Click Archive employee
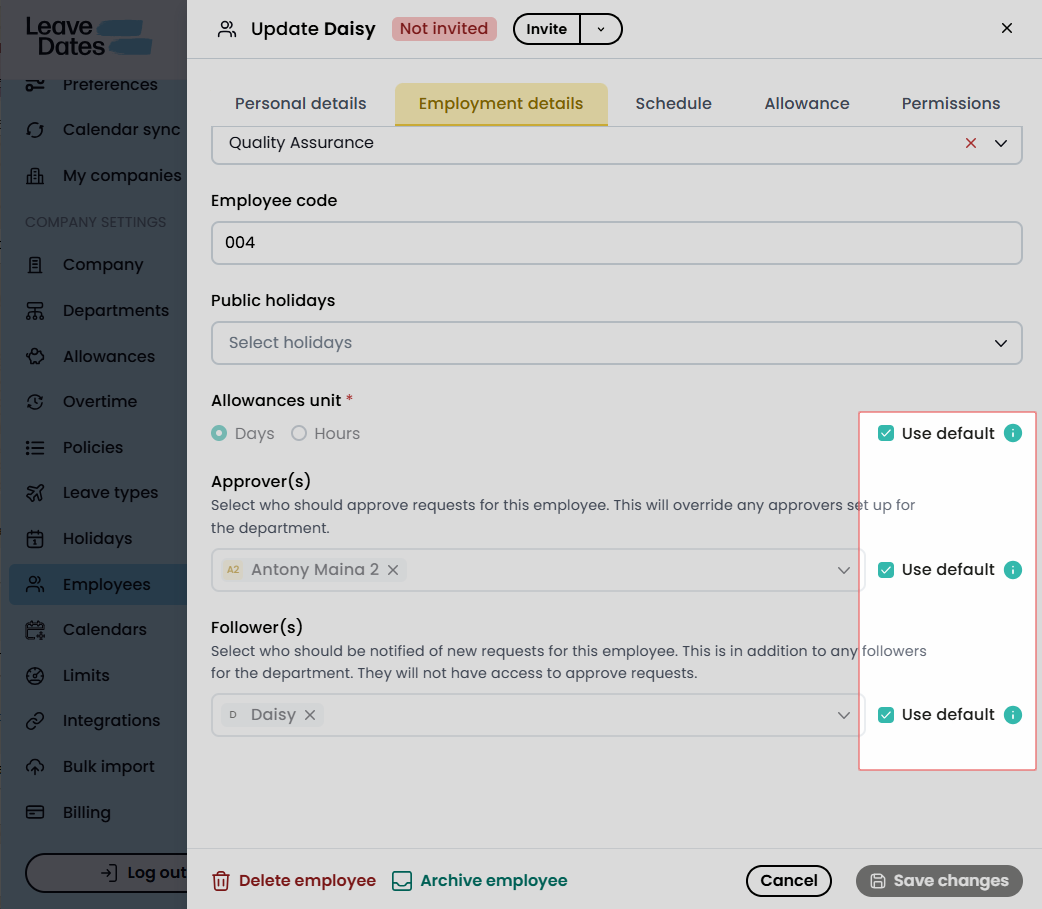The height and width of the screenshot is (909, 1042). (x=480, y=881)
